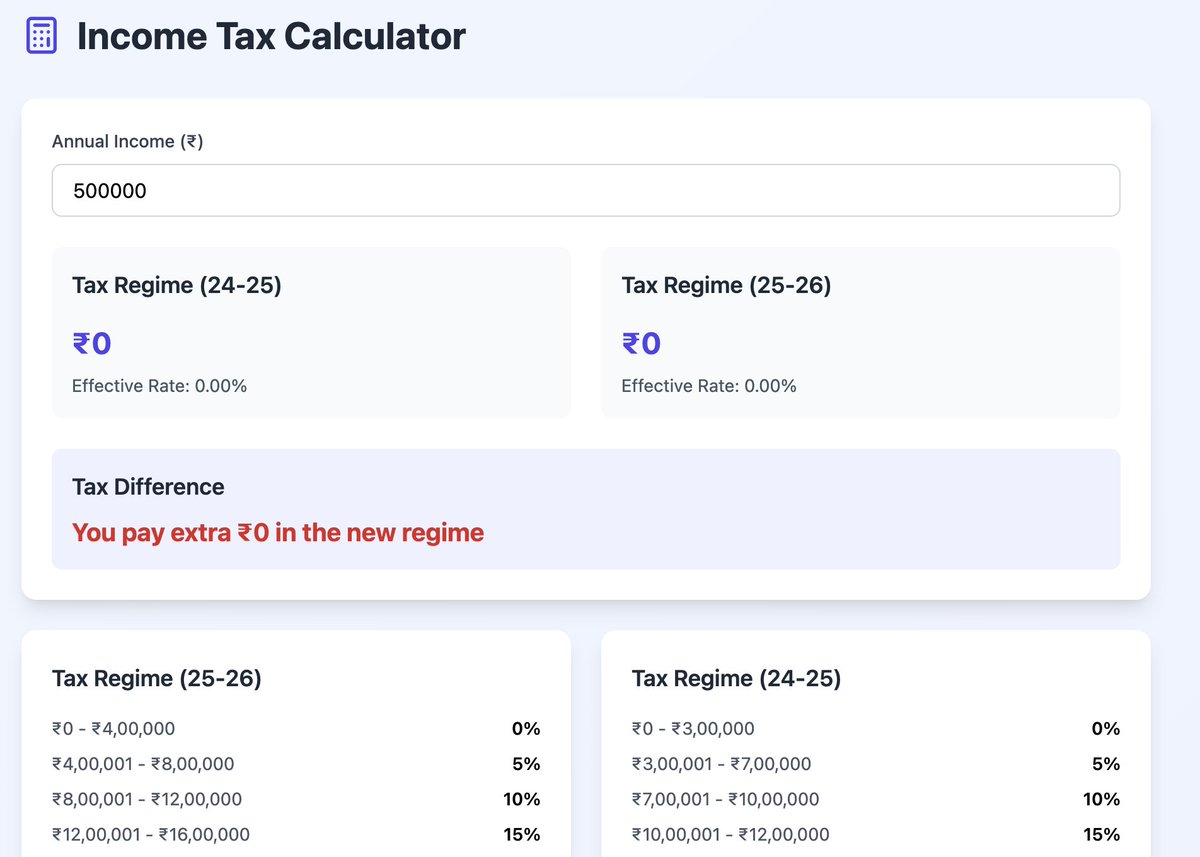Click Effective Rate text in the 25-26 result card

710,386
